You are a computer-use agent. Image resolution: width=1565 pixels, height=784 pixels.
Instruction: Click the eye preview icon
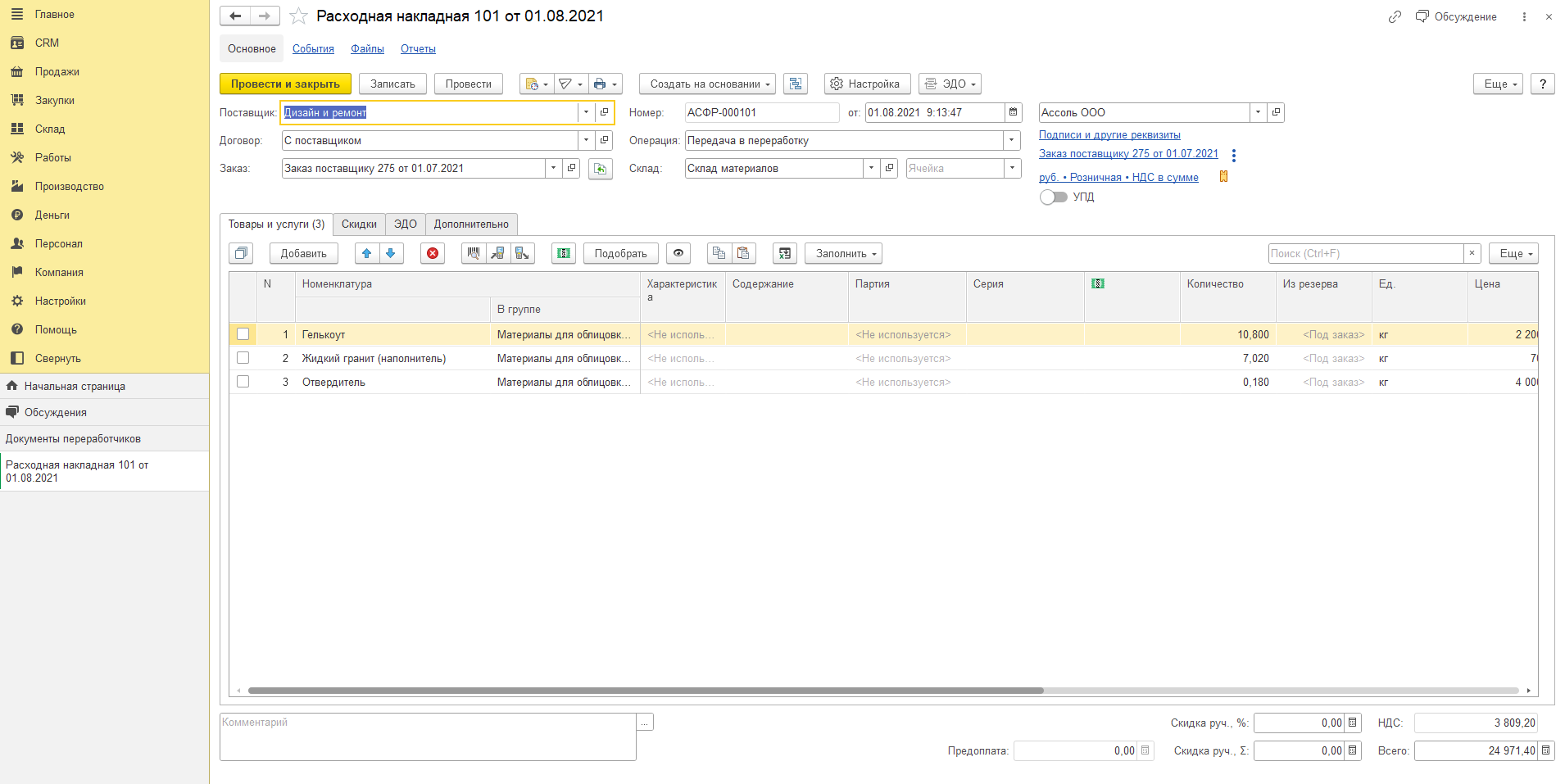click(x=678, y=253)
